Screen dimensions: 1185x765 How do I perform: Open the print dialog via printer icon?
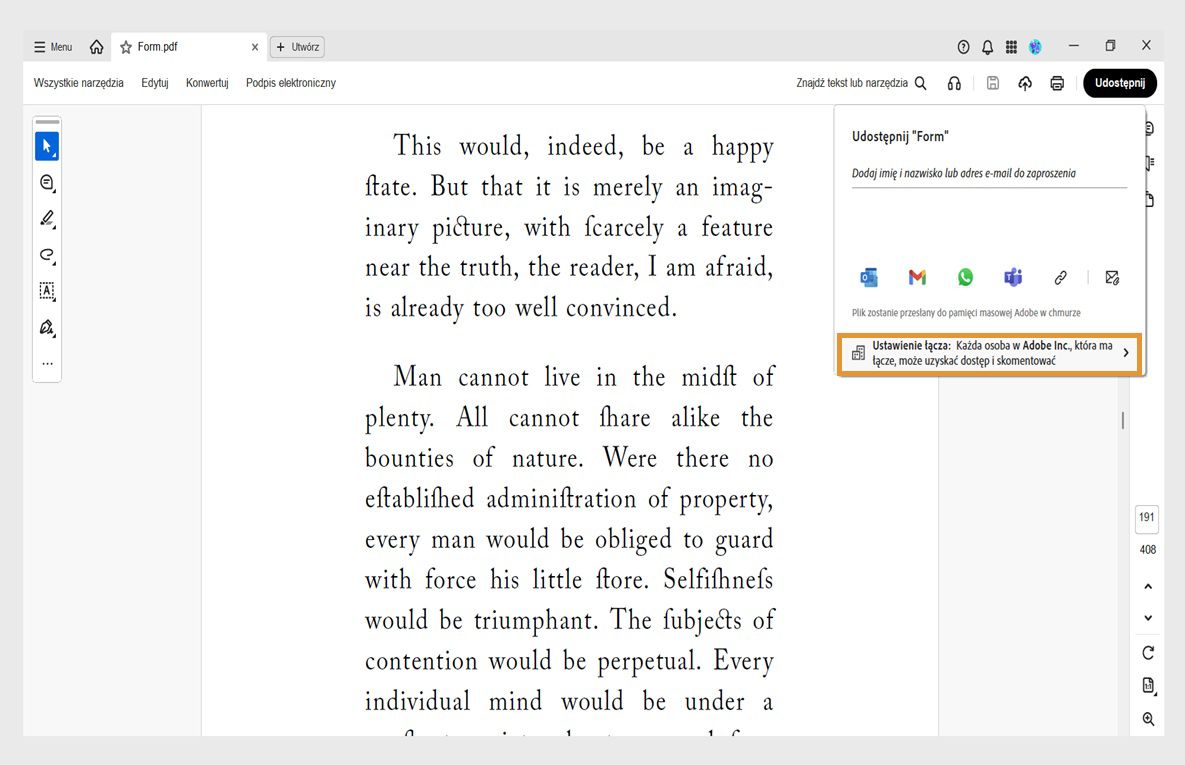click(x=1057, y=83)
